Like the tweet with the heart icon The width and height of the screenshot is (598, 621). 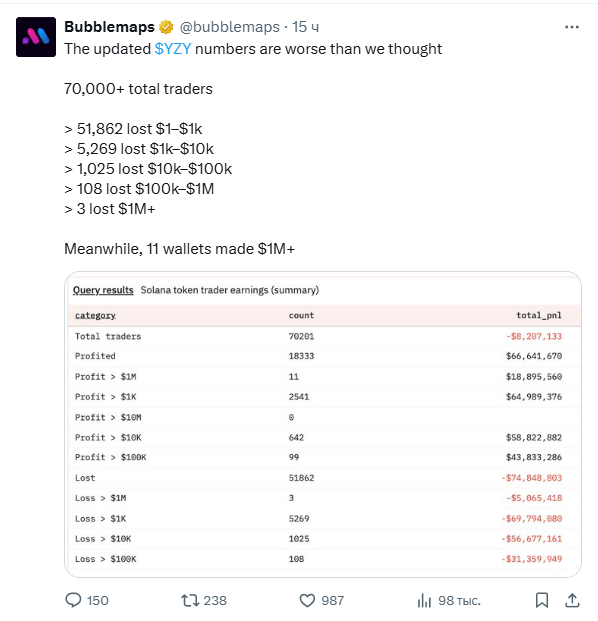307,600
